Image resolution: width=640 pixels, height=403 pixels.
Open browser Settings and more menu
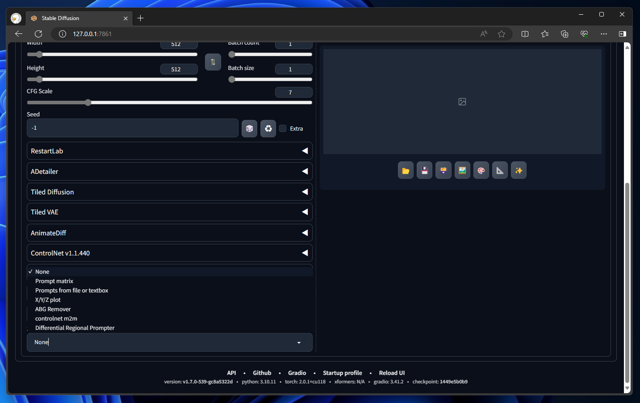coord(604,34)
